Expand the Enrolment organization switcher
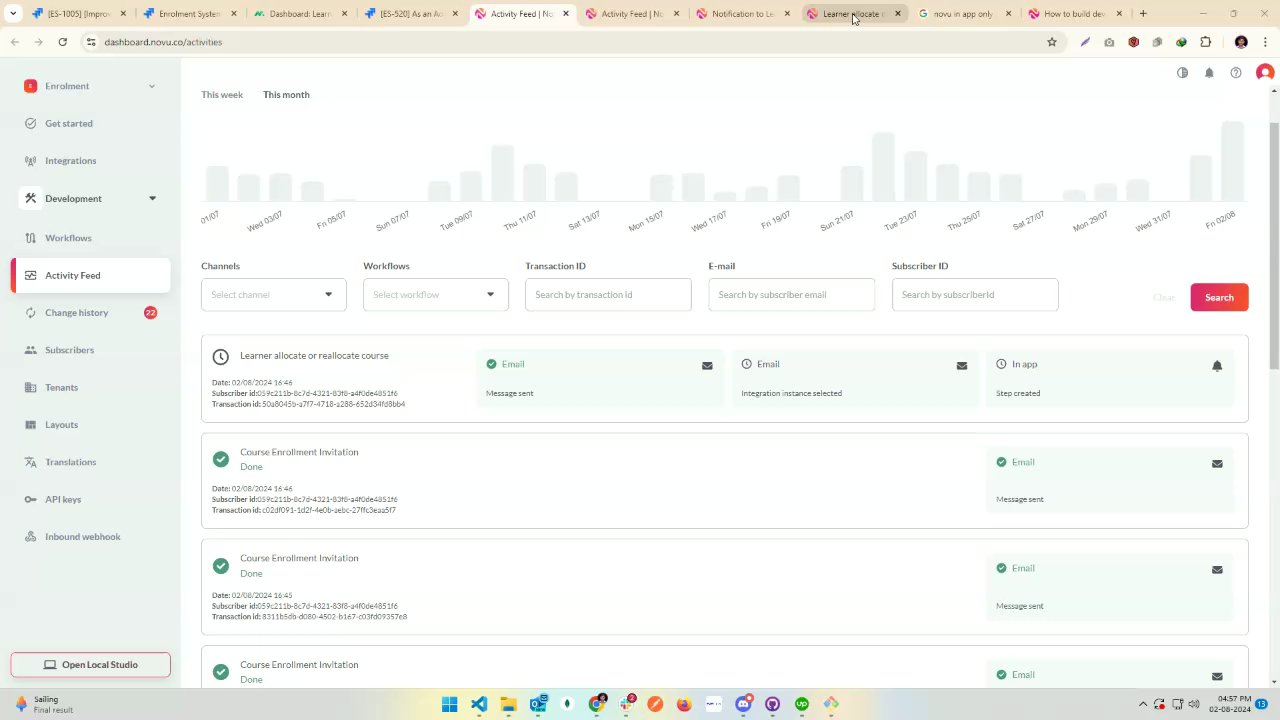Viewport: 1280px width, 720px height. coord(90,86)
